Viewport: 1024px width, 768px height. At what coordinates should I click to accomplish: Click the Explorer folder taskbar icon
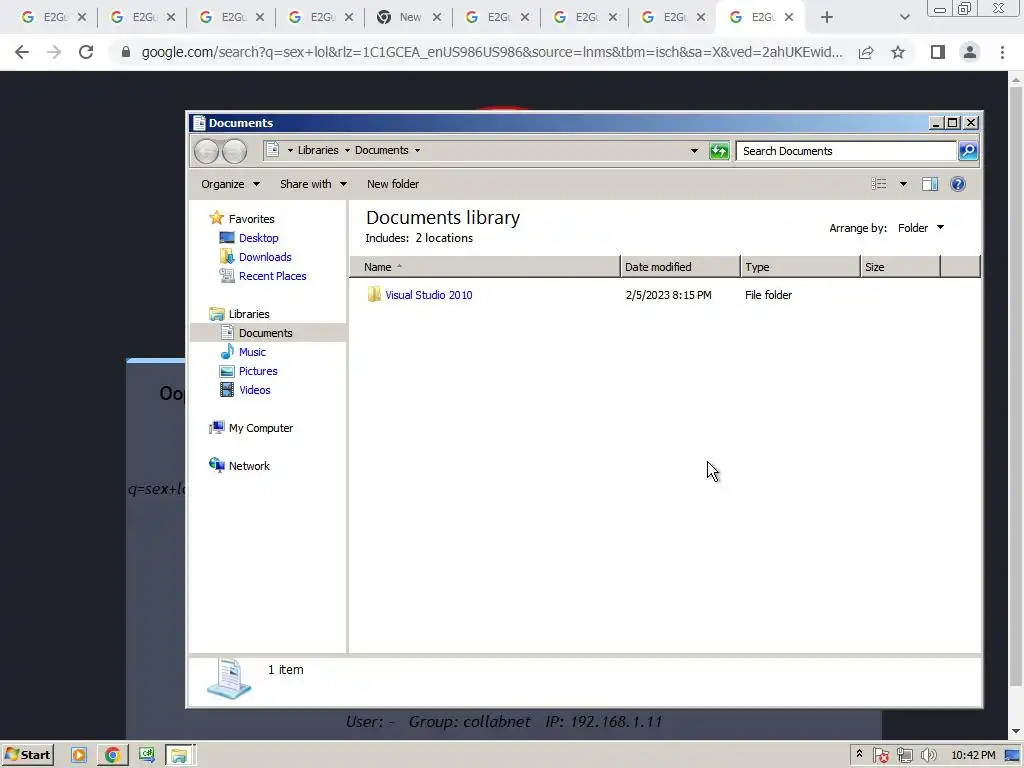click(179, 756)
